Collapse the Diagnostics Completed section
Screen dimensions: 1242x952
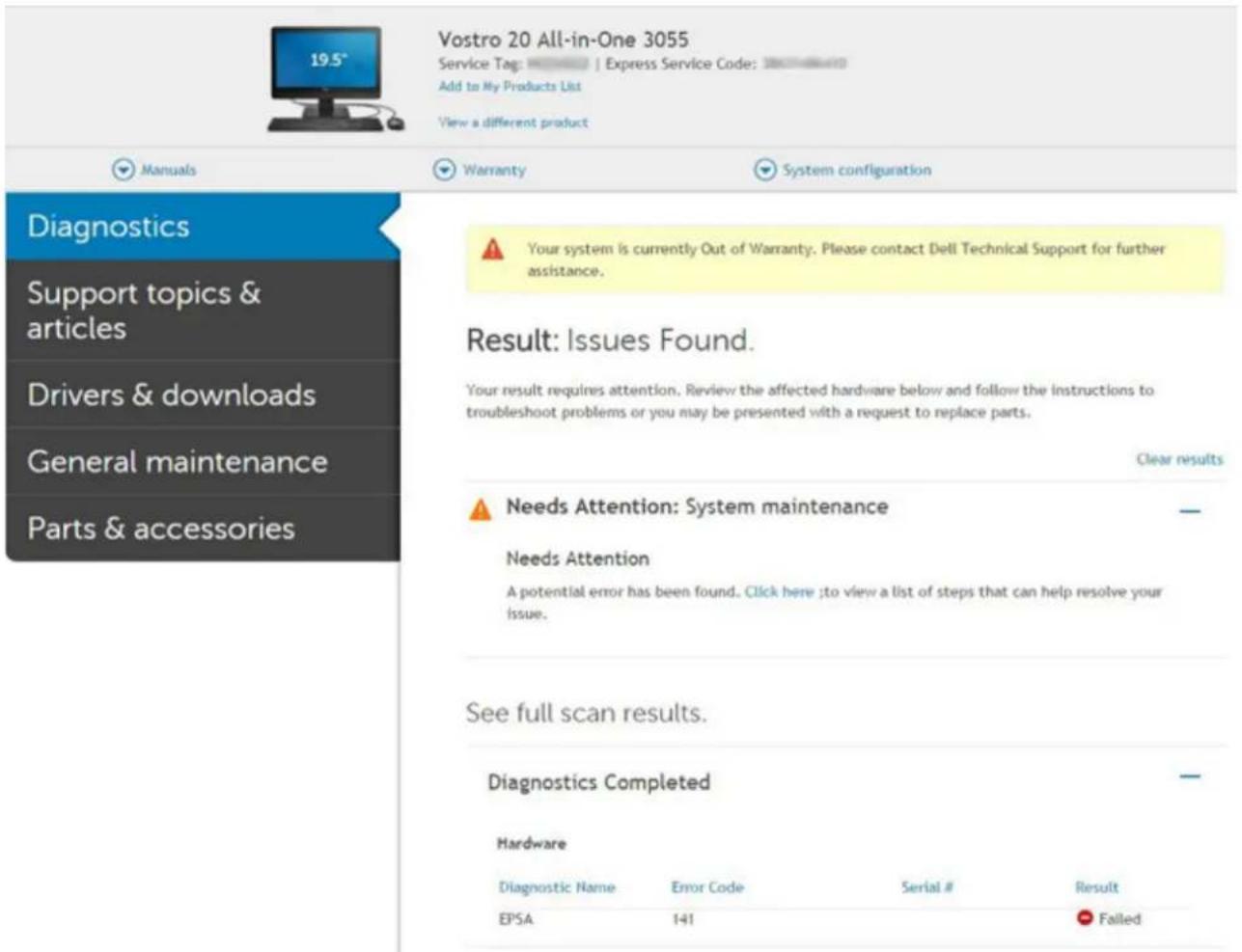click(x=1190, y=776)
